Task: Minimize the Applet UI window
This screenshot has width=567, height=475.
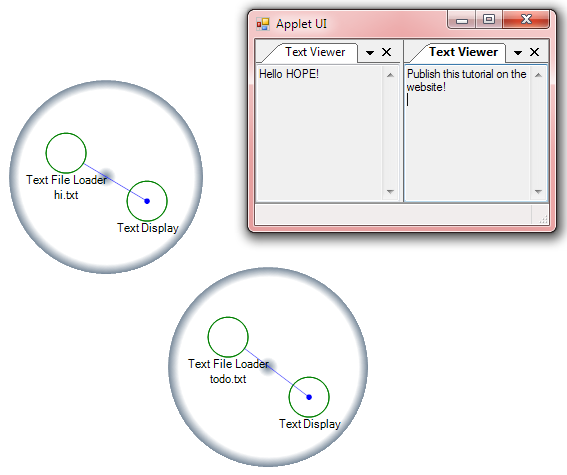Action: tap(462, 20)
